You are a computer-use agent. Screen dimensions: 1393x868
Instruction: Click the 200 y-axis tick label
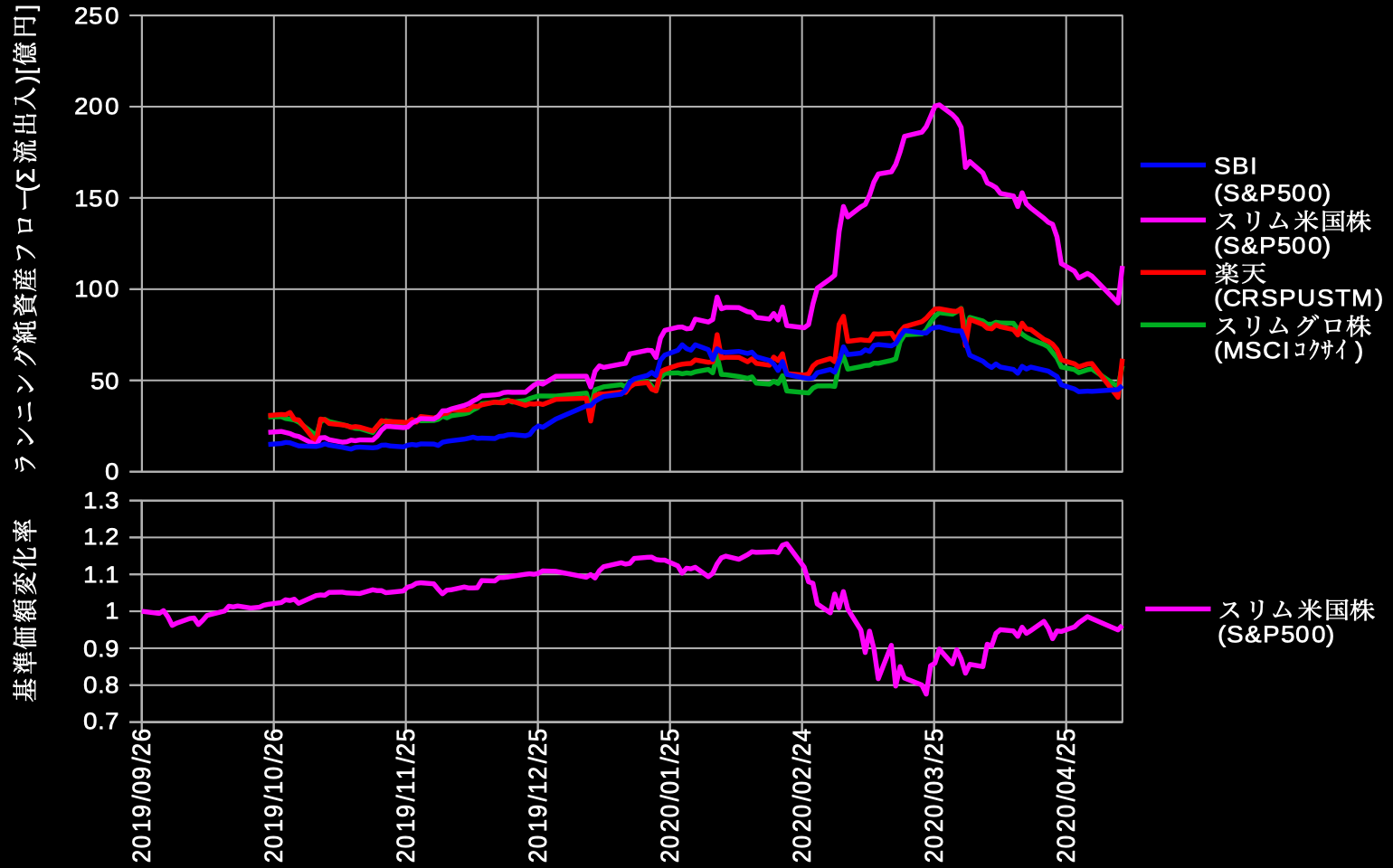tap(96, 107)
